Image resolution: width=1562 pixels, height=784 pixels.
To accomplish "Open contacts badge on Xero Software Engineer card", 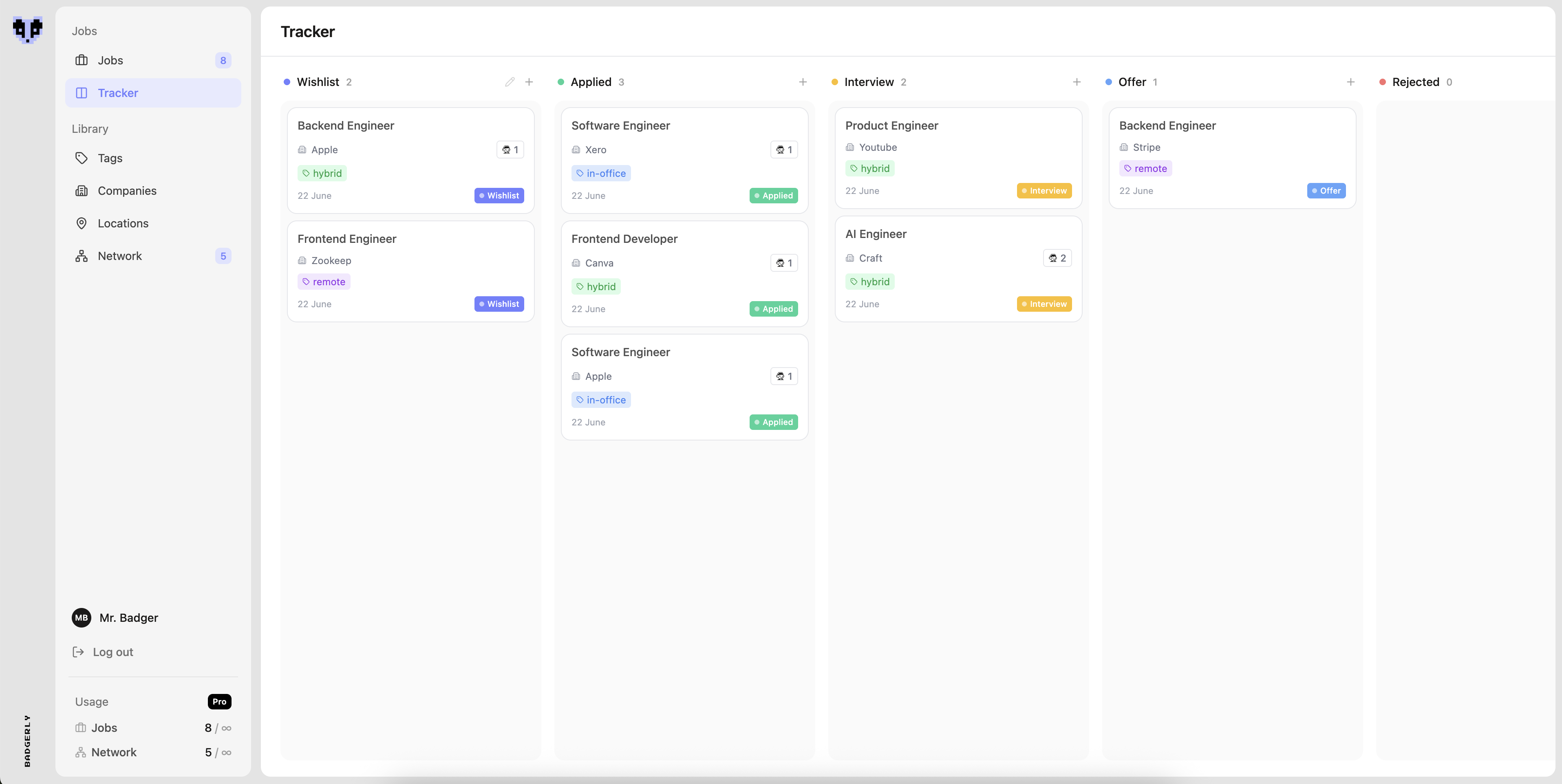I will point(784,150).
